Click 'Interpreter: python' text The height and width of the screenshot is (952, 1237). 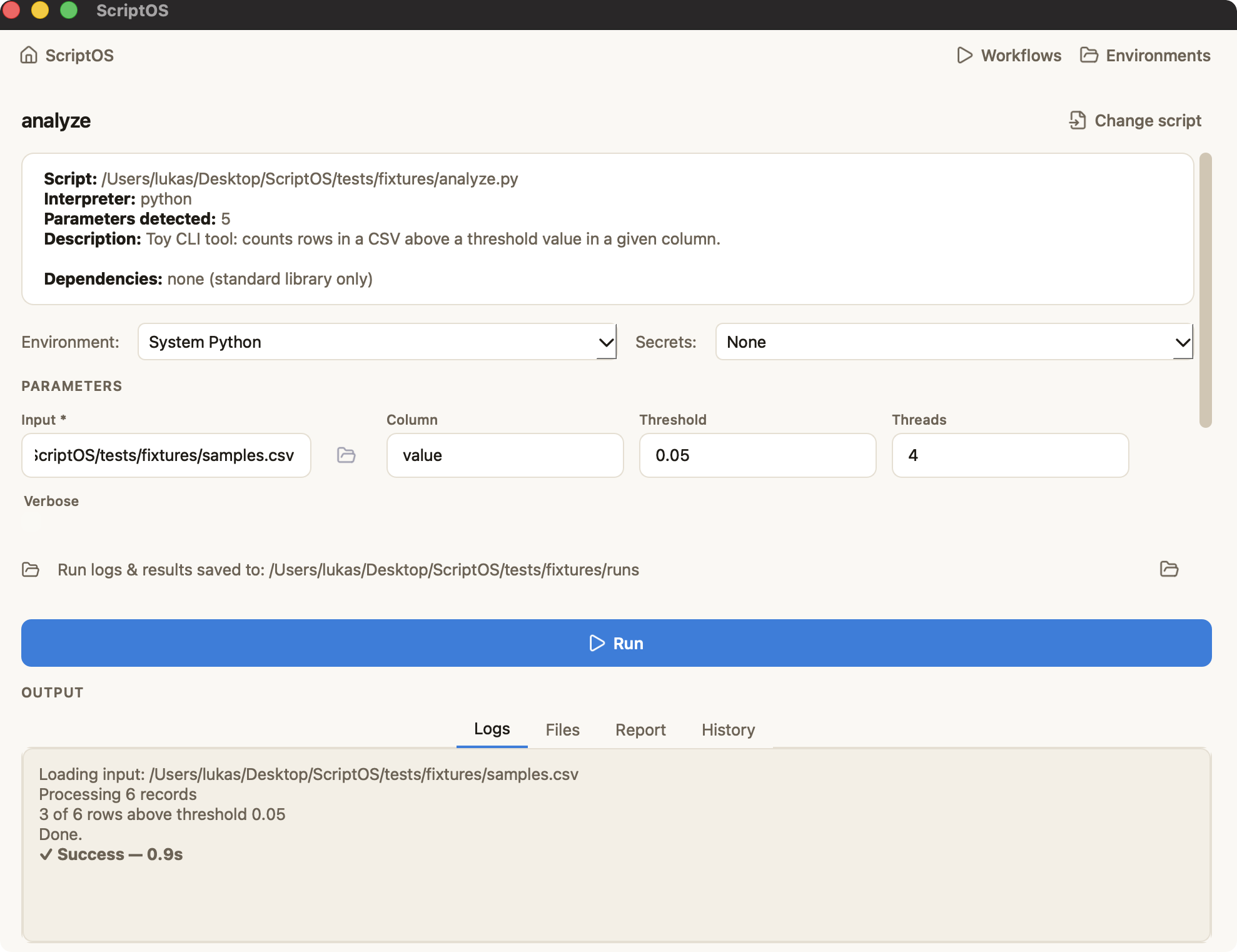tap(118, 199)
